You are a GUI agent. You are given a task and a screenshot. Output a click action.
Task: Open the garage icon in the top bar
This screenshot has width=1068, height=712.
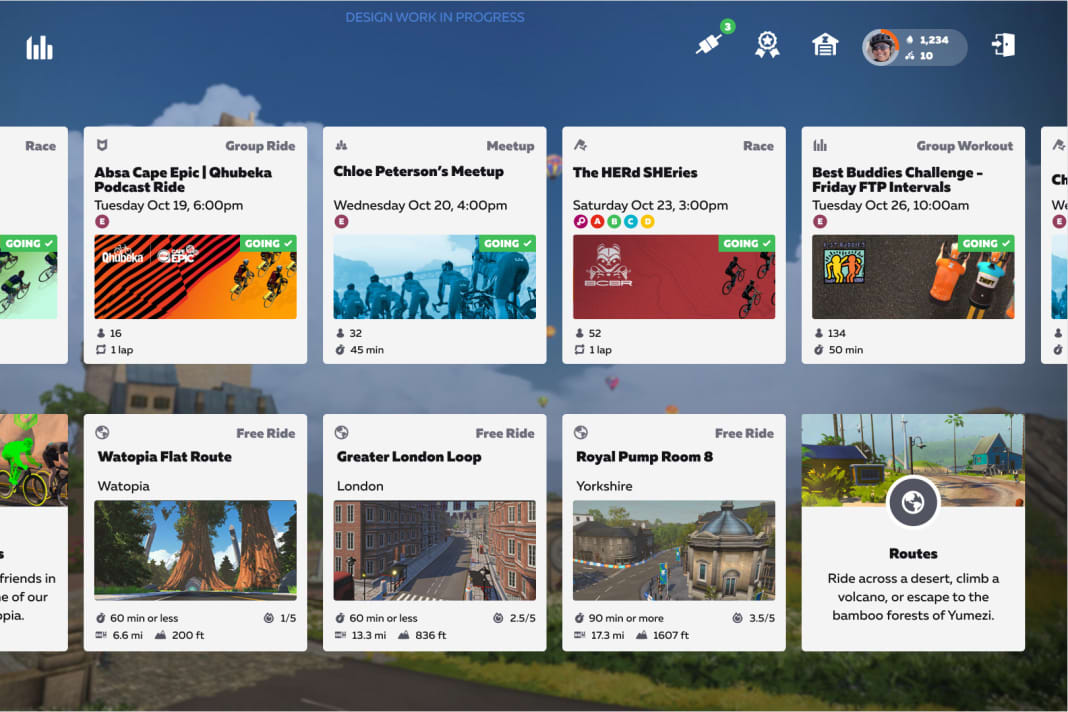[825, 44]
